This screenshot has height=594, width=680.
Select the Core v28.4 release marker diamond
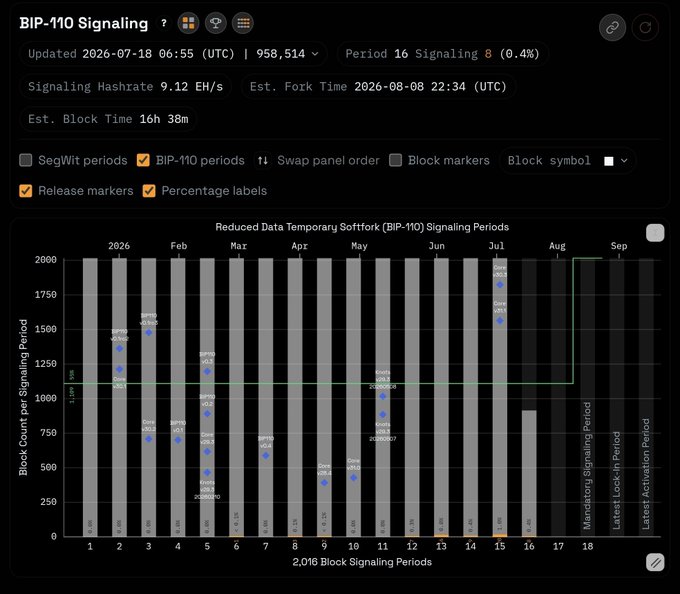(324, 483)
